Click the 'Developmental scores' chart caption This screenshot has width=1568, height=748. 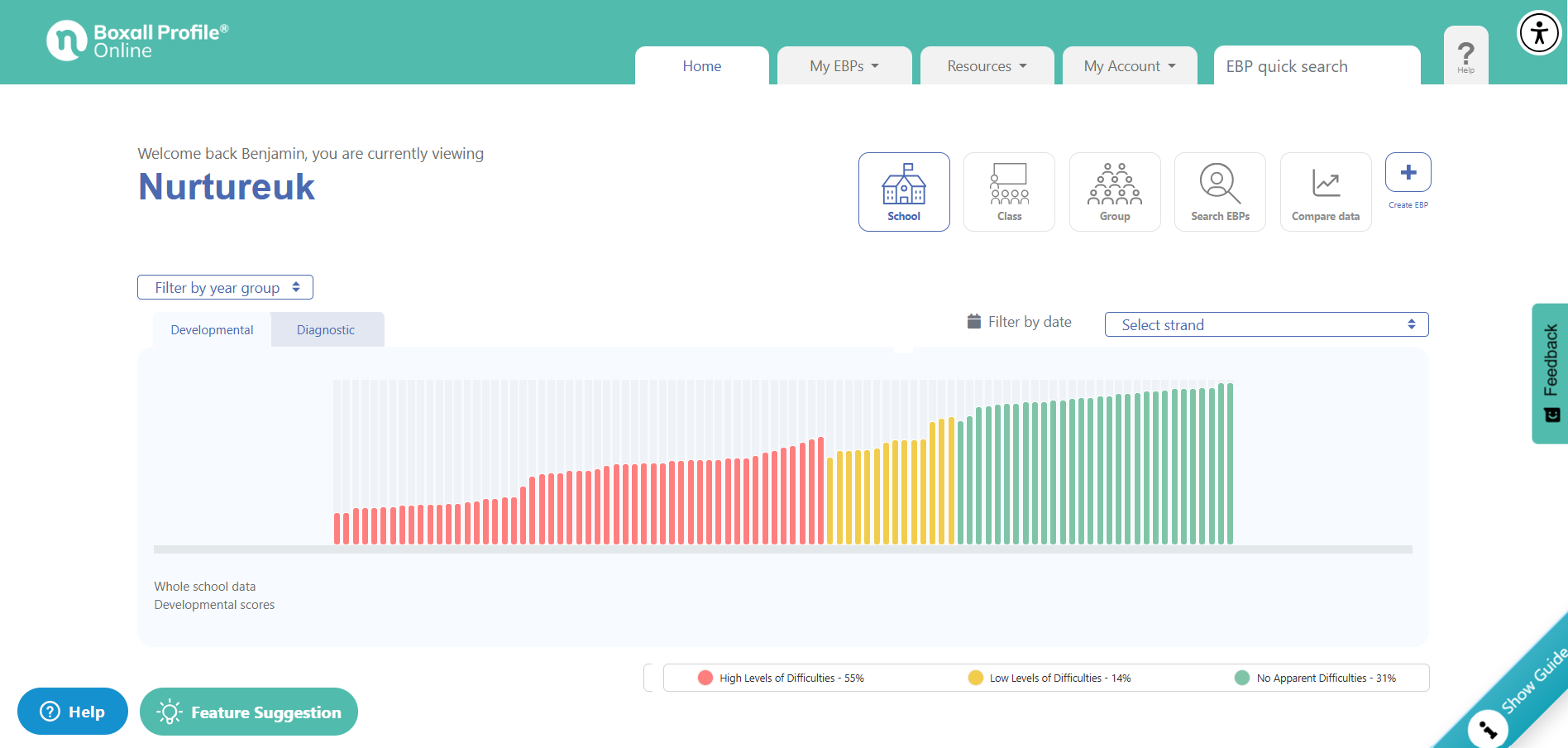214,605
